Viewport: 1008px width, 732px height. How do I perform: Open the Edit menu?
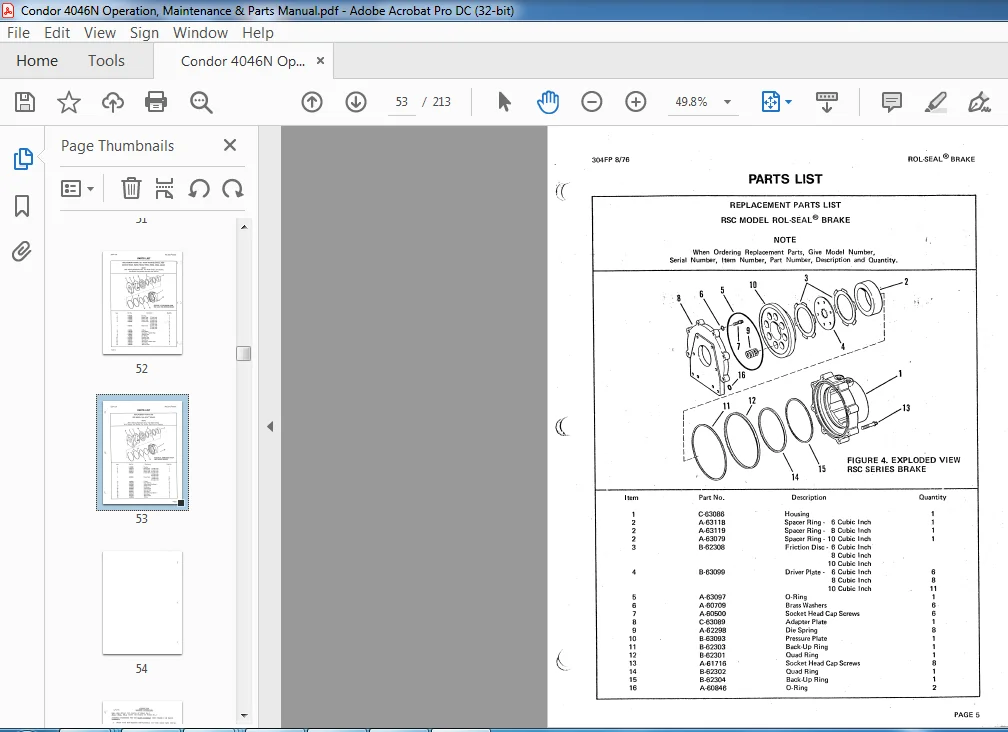coord(57,33)
